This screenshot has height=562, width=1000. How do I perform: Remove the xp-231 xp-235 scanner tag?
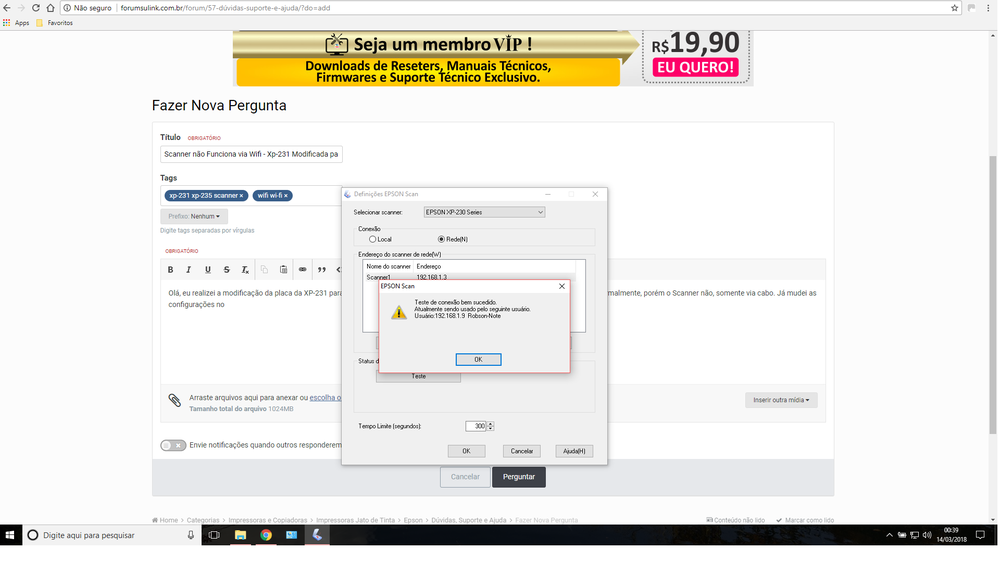click(x=241, y=196)
